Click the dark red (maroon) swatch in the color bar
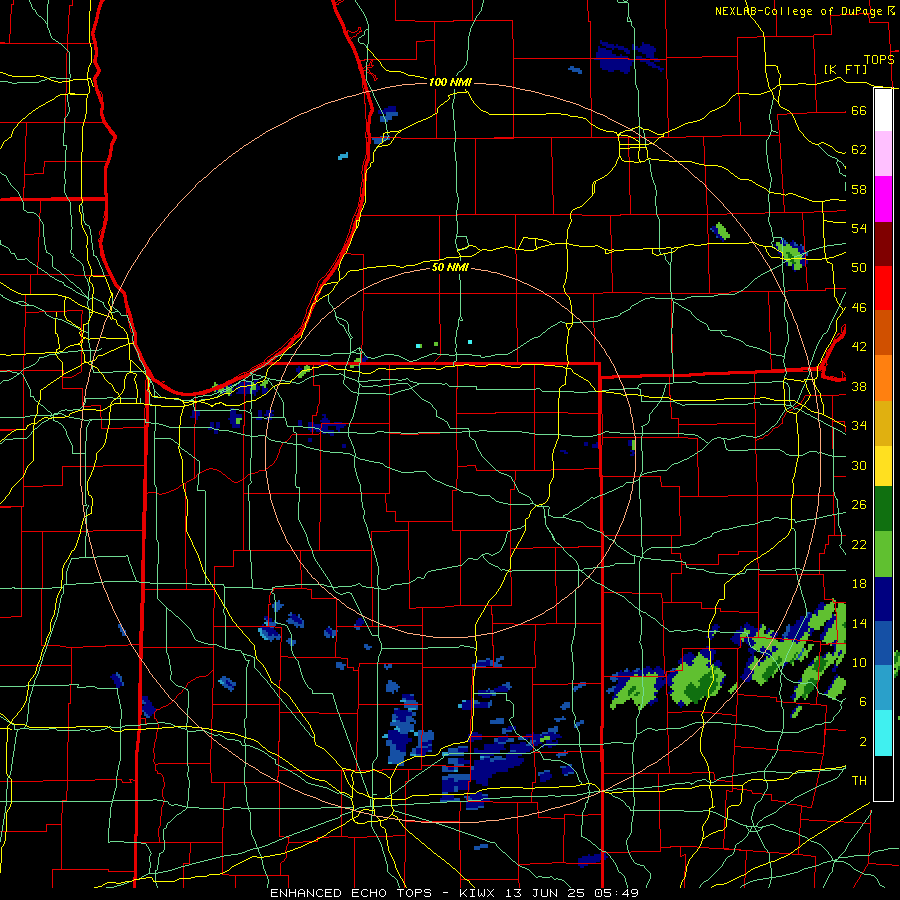The image size is (900, 900). tap(883, 243)
